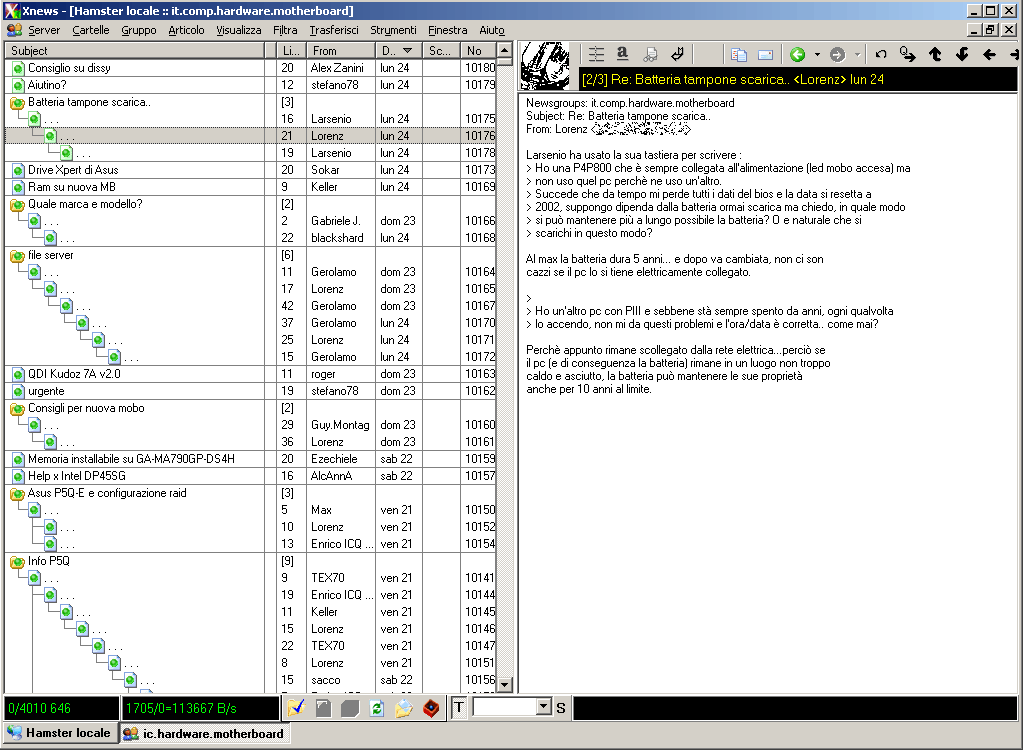Click the envelope mail icon in toolbar

click(766, 54)
